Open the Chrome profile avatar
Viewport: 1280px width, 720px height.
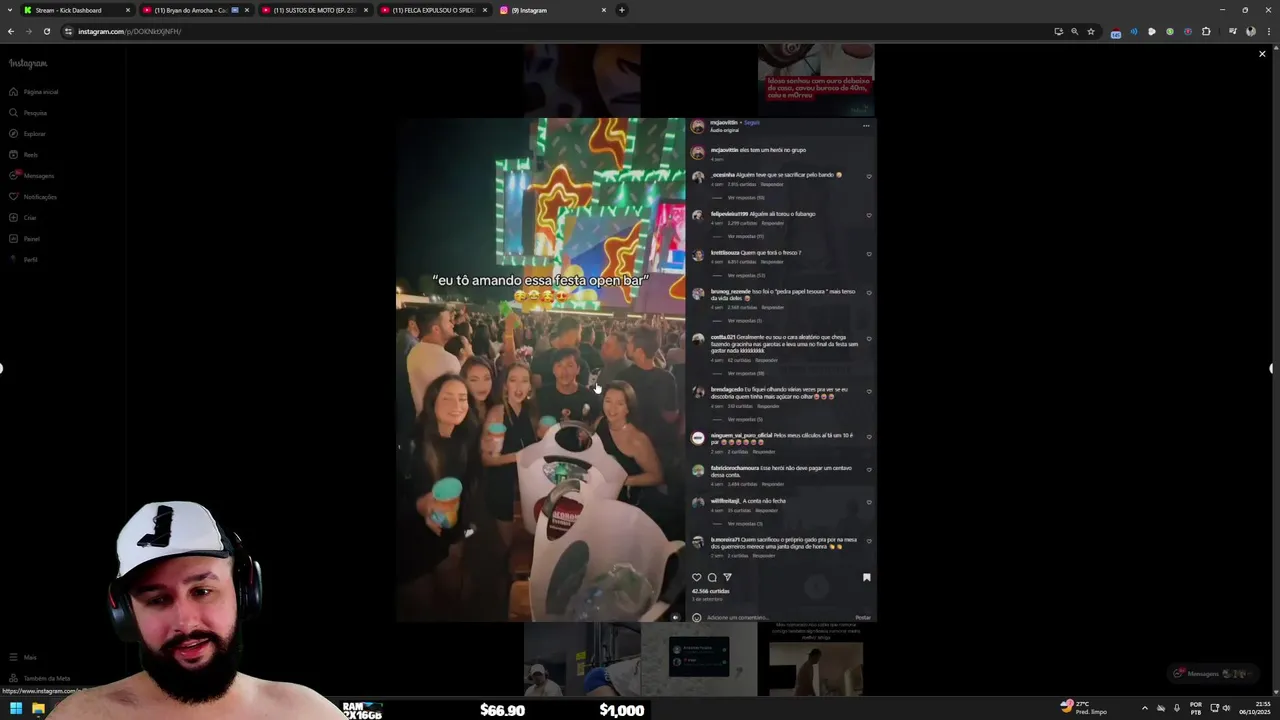click(1250, 31)
